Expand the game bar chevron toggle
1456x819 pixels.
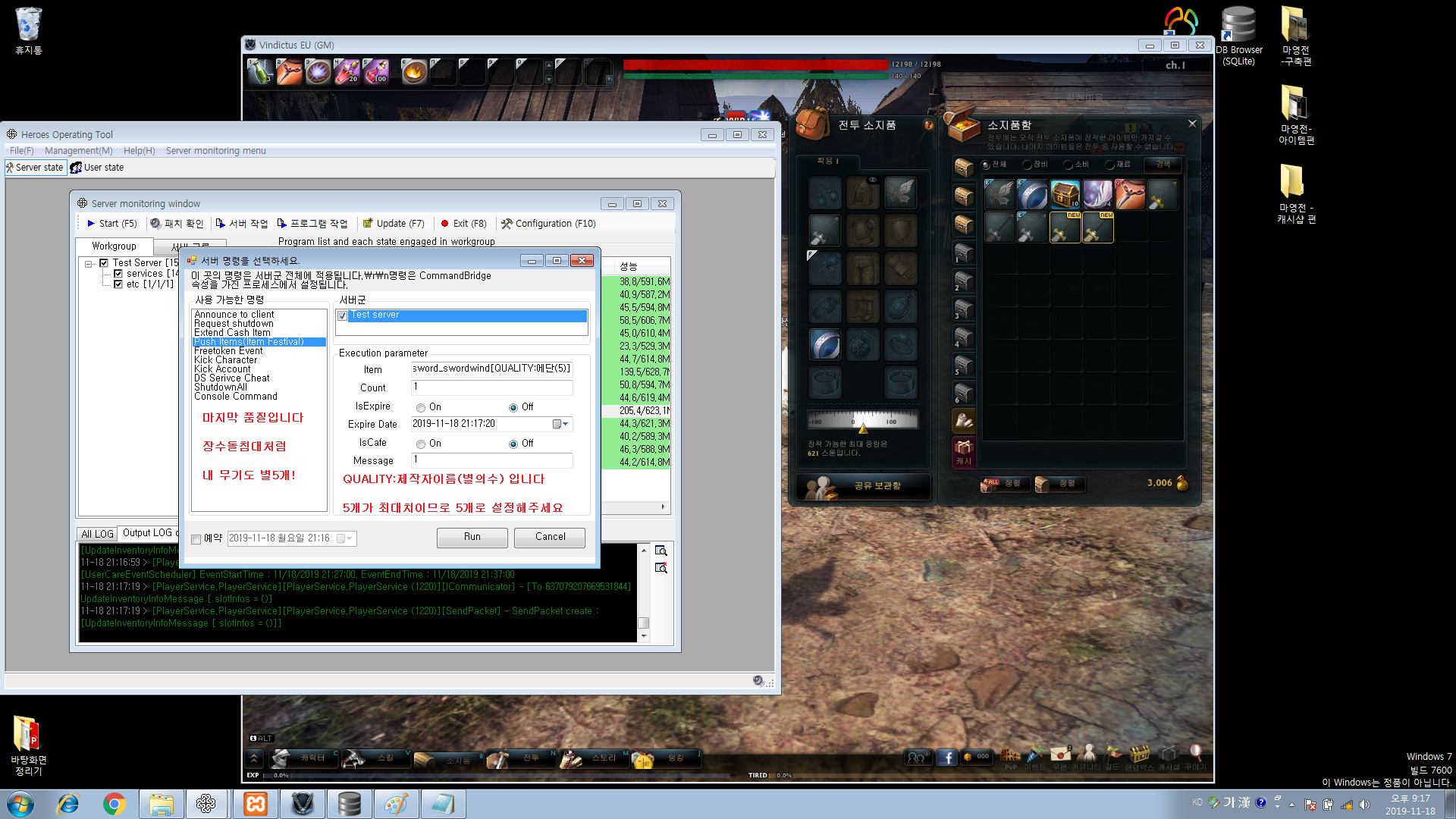pyautogui.click(x=254, y=758)
